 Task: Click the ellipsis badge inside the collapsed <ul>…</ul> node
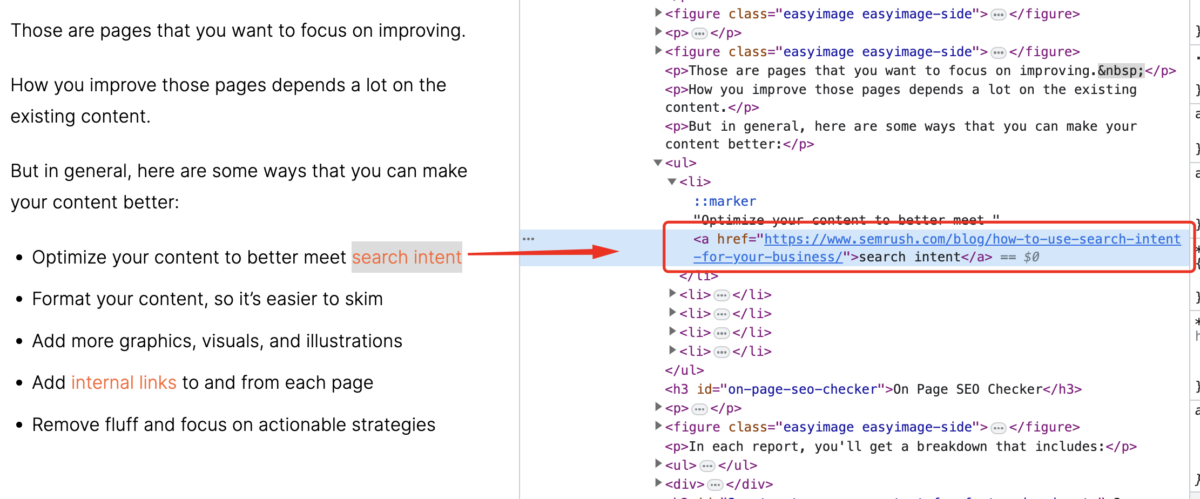coord(706,466)
